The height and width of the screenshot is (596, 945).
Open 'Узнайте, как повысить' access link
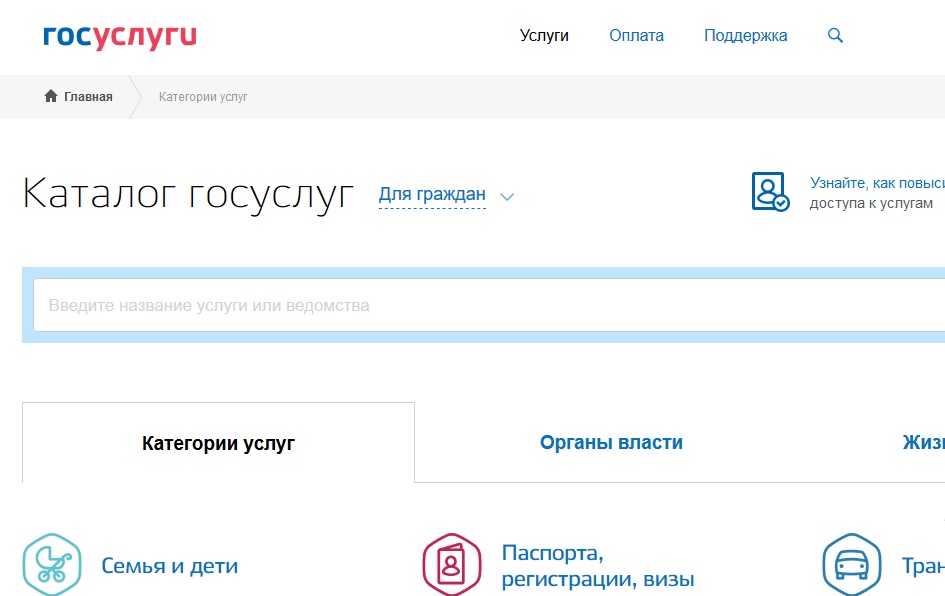point(877,183)
